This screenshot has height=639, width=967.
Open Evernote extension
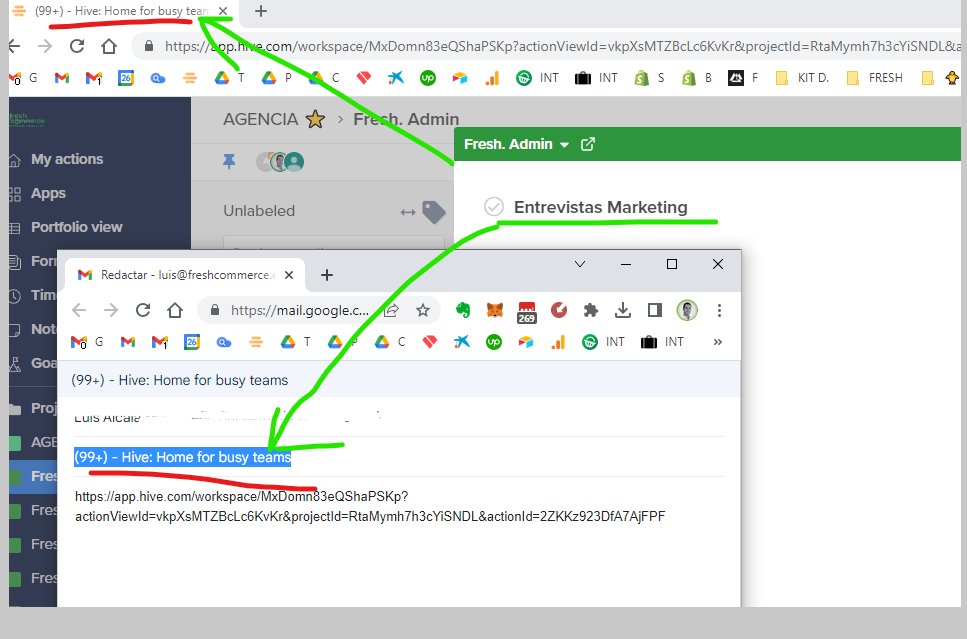click(x=463, y=310)
